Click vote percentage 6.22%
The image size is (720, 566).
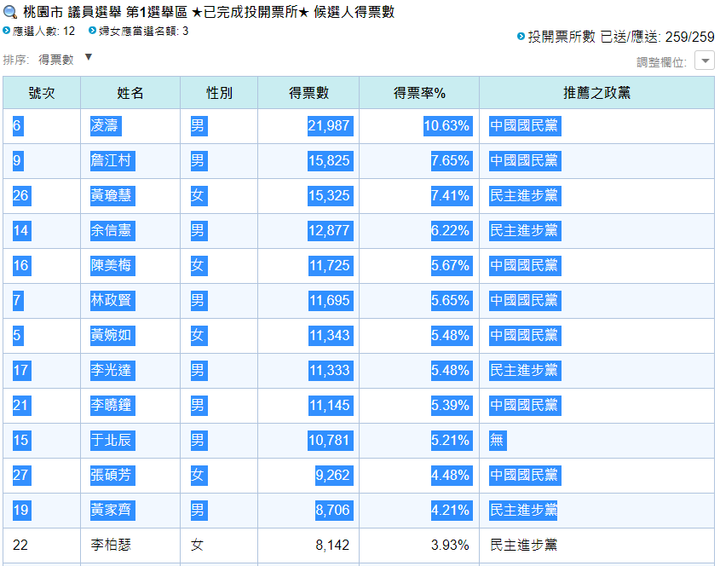tap(452, 230)
